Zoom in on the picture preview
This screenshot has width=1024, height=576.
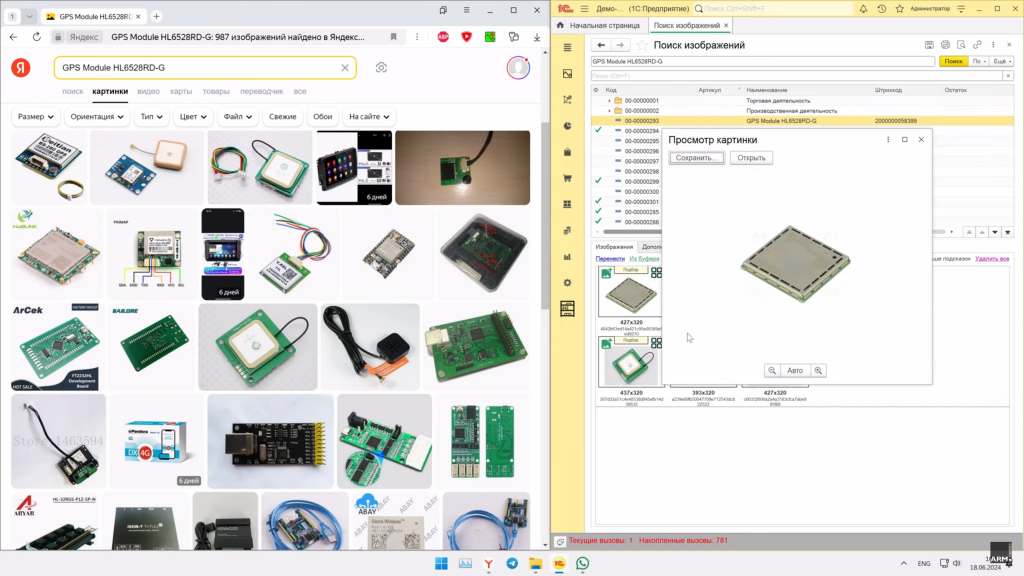click(x=819, y=371)
